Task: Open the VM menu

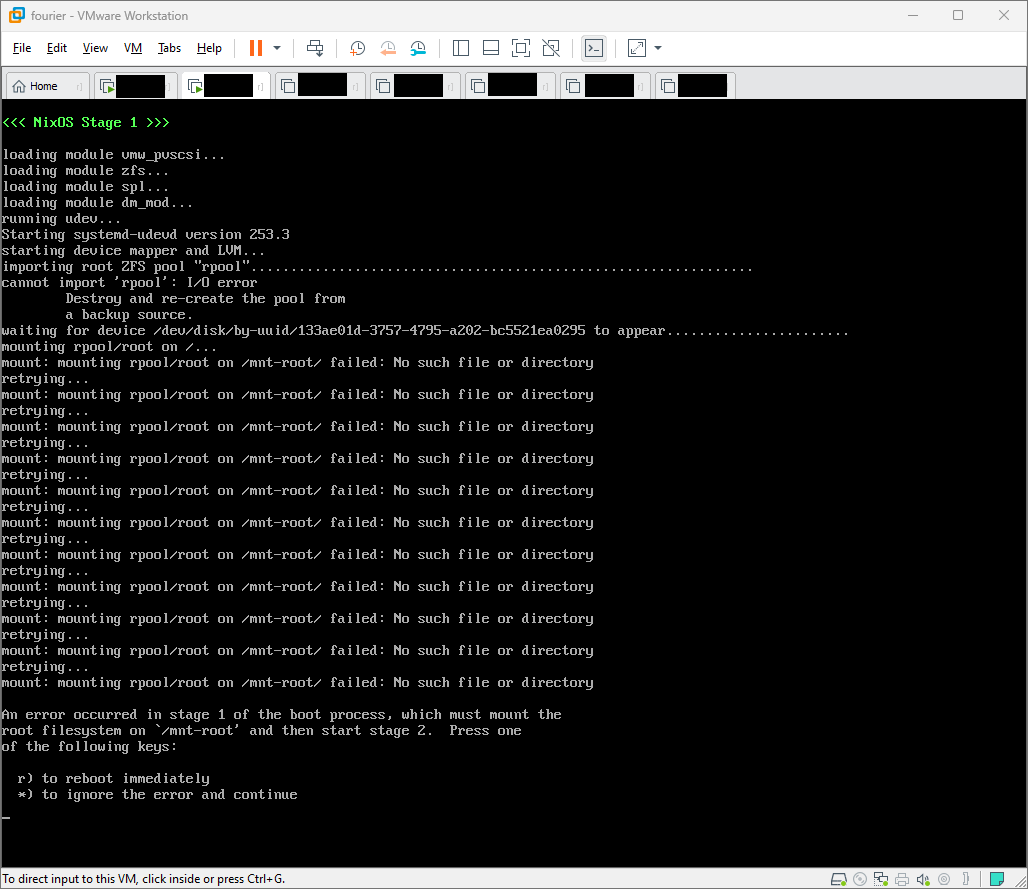Action: [132, 48]
